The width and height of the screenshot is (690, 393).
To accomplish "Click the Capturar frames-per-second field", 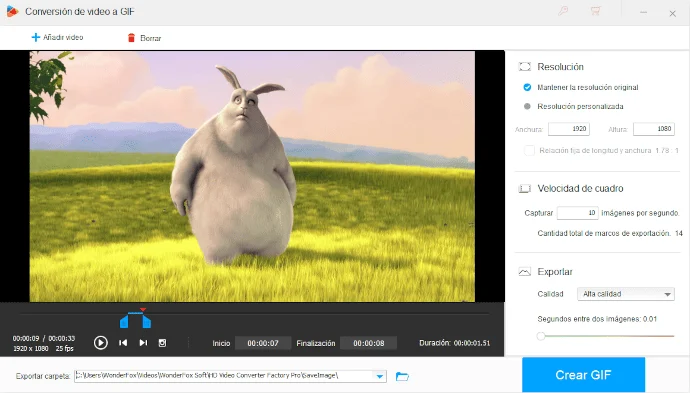I will [x=577, y=213].
